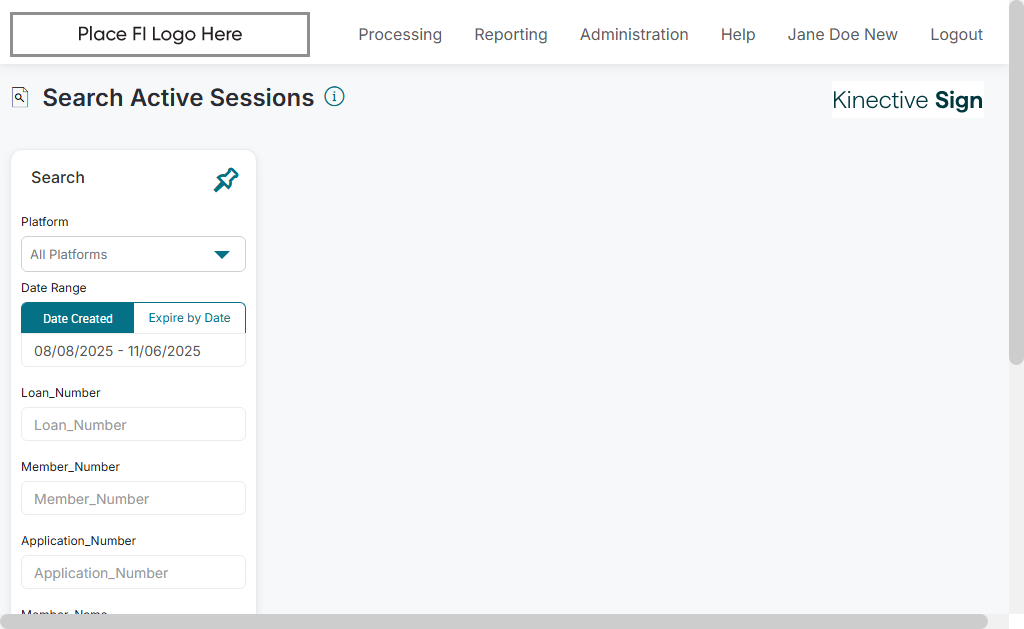
Task: Click the pin icon in Search panel
Action: pos(226,180)
